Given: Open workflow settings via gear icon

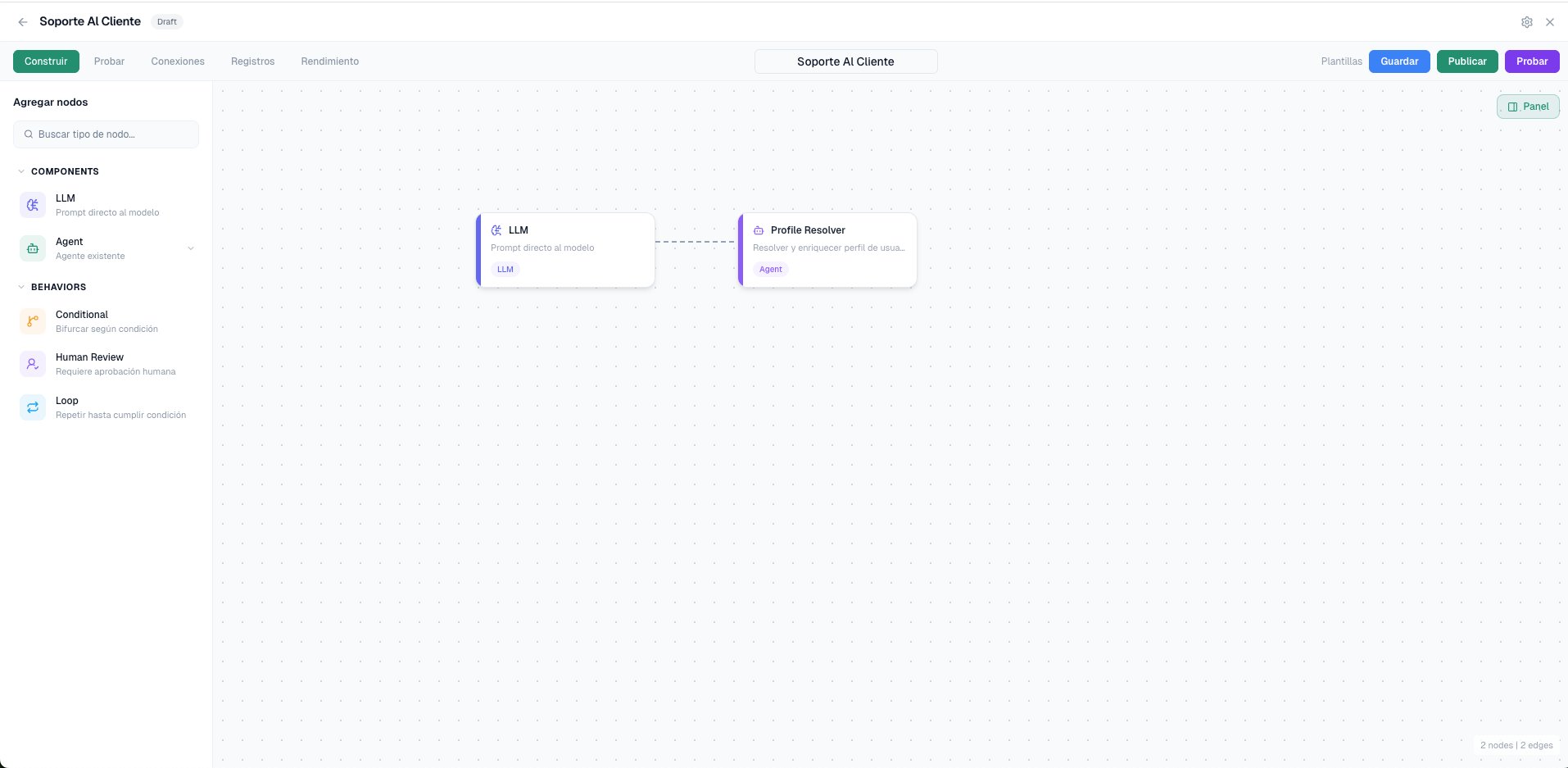Looking at the screenshot, I should point(1528,21).
